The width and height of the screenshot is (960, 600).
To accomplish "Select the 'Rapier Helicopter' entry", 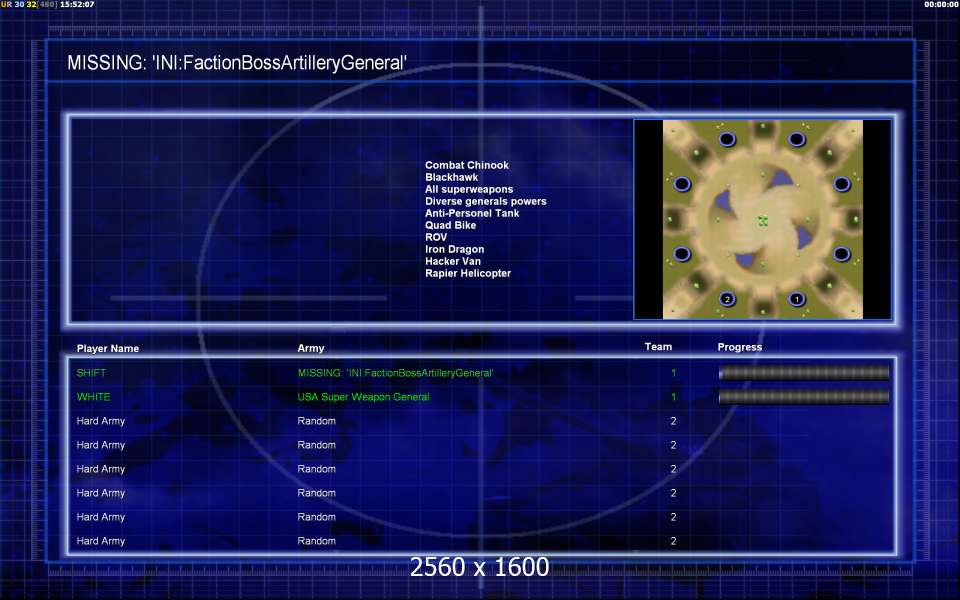I will click(468, 273).
